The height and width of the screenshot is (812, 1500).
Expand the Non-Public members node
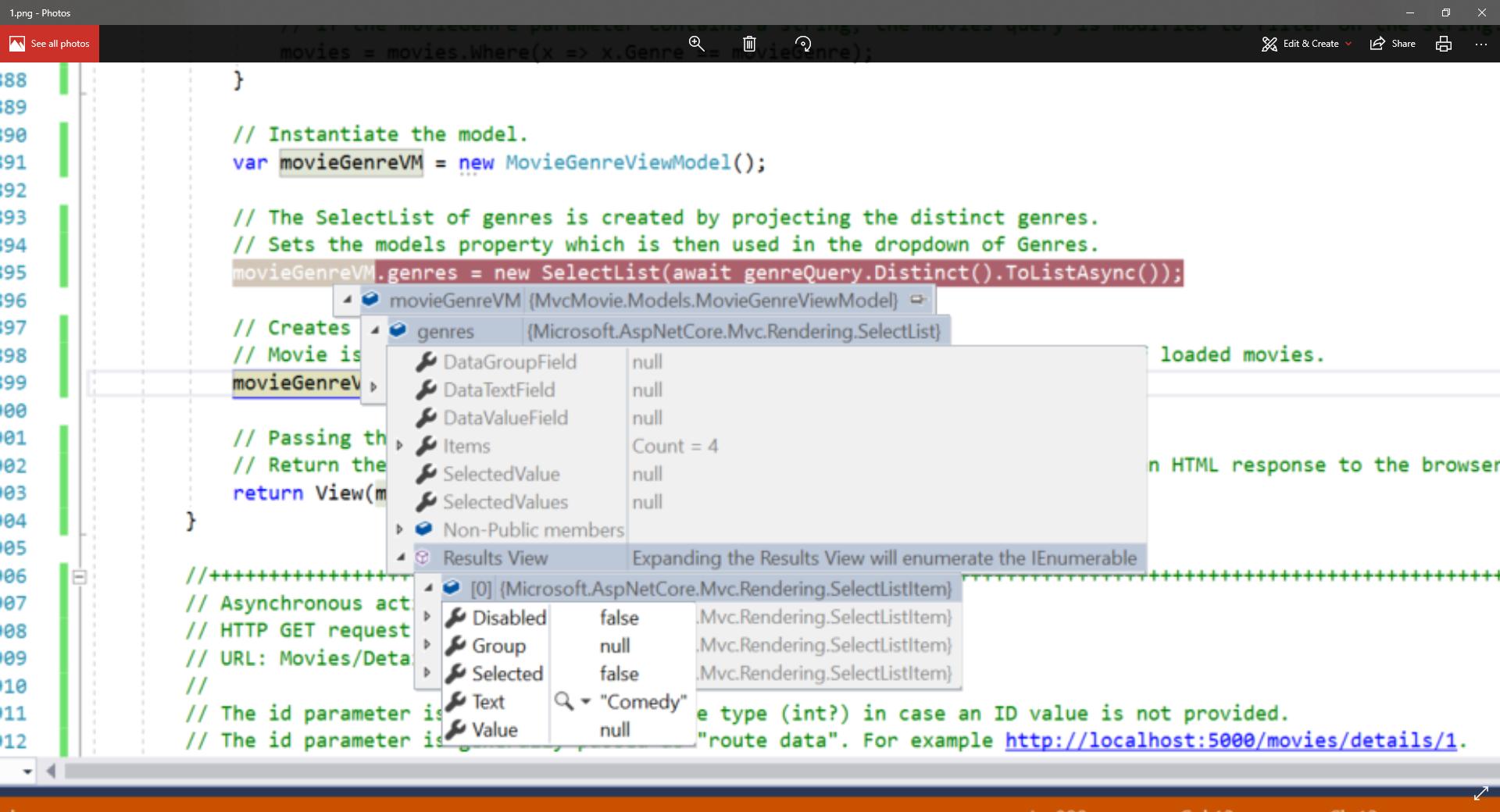(x=400, y=529)
